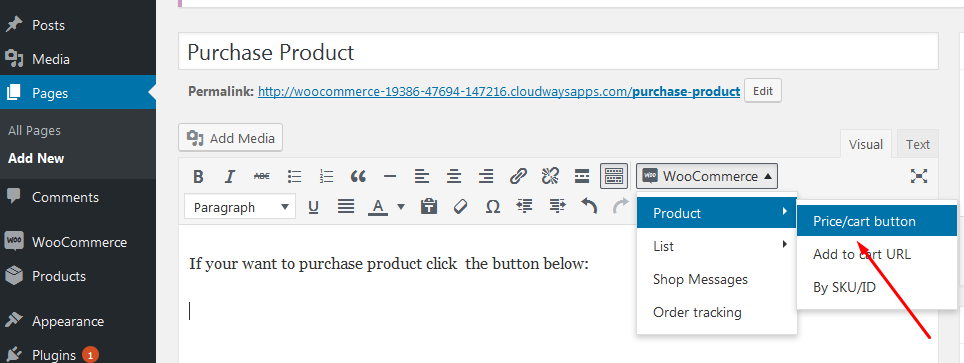This screenshot has width=964, height=363.
Task: Open WooCommerce in the sidebar
Action: 78,242
